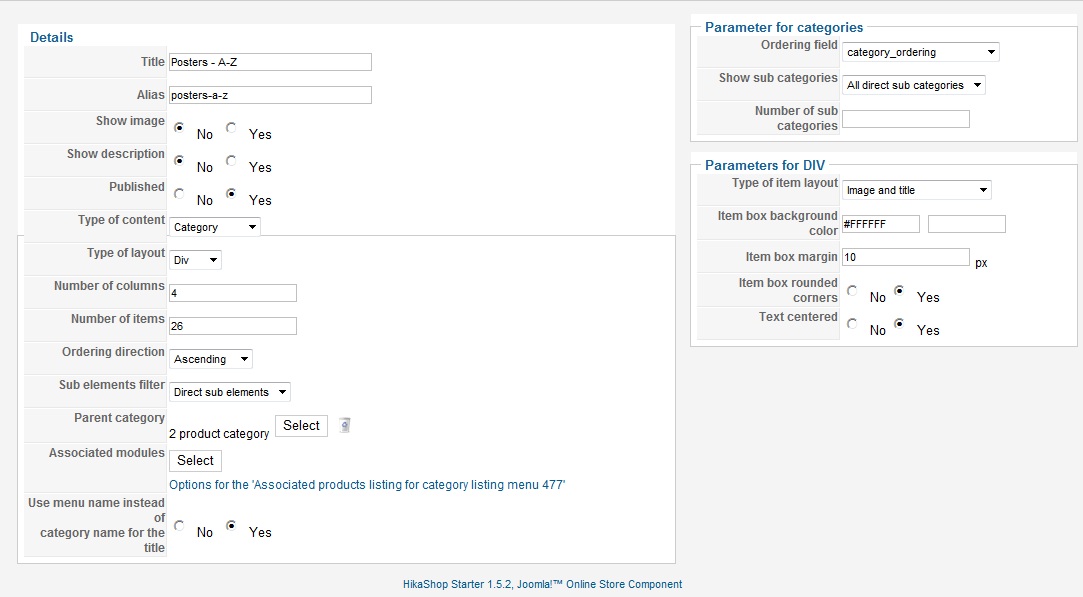Viewport: 1083px width, 597px height.
Task: Choose No for Use menu name instead of category name
Action: [x=179, y=525]
